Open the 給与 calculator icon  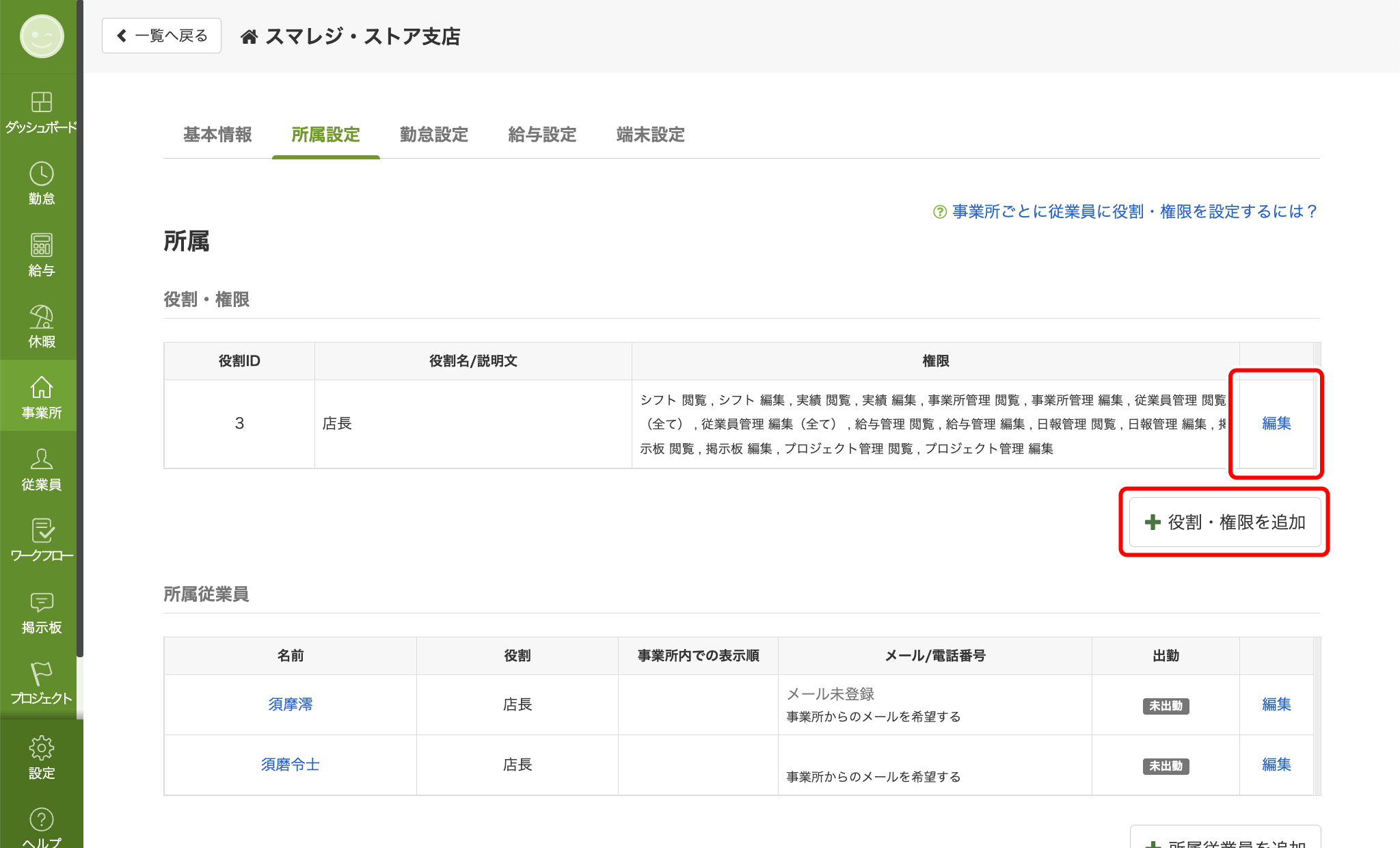[41, 246]
